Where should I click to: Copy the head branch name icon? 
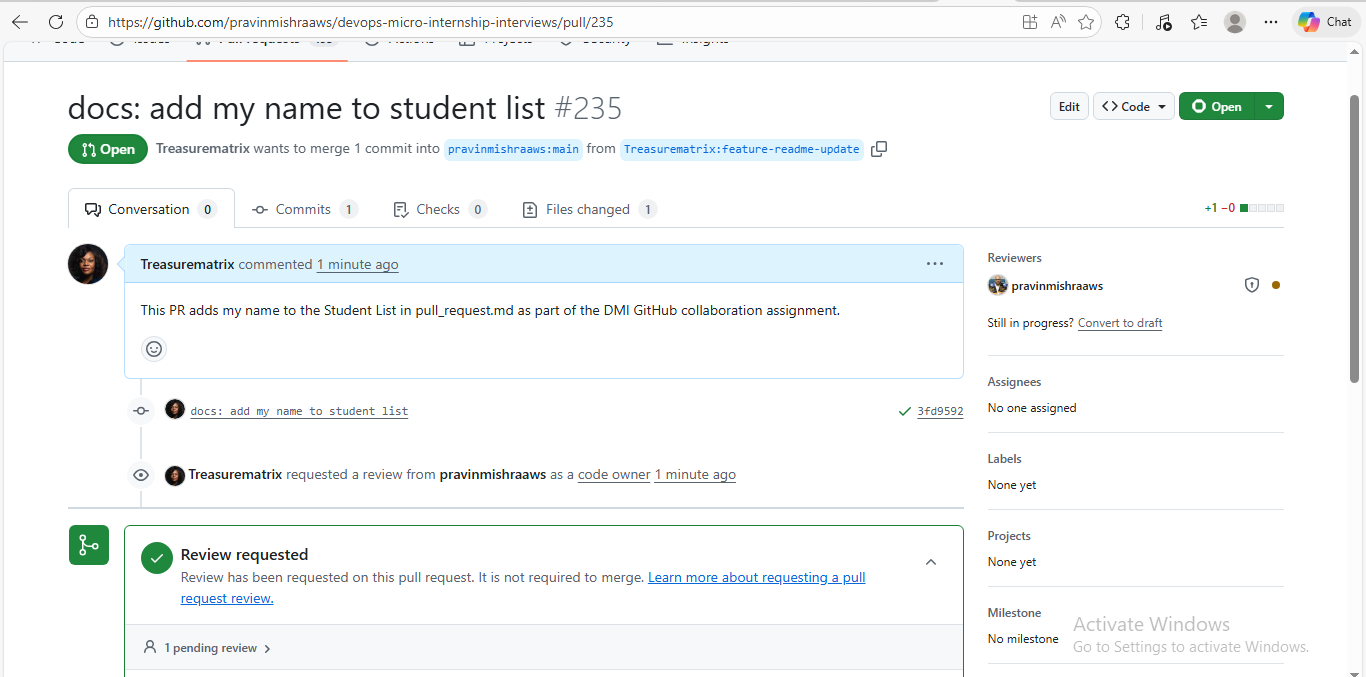tap(879, 149)
